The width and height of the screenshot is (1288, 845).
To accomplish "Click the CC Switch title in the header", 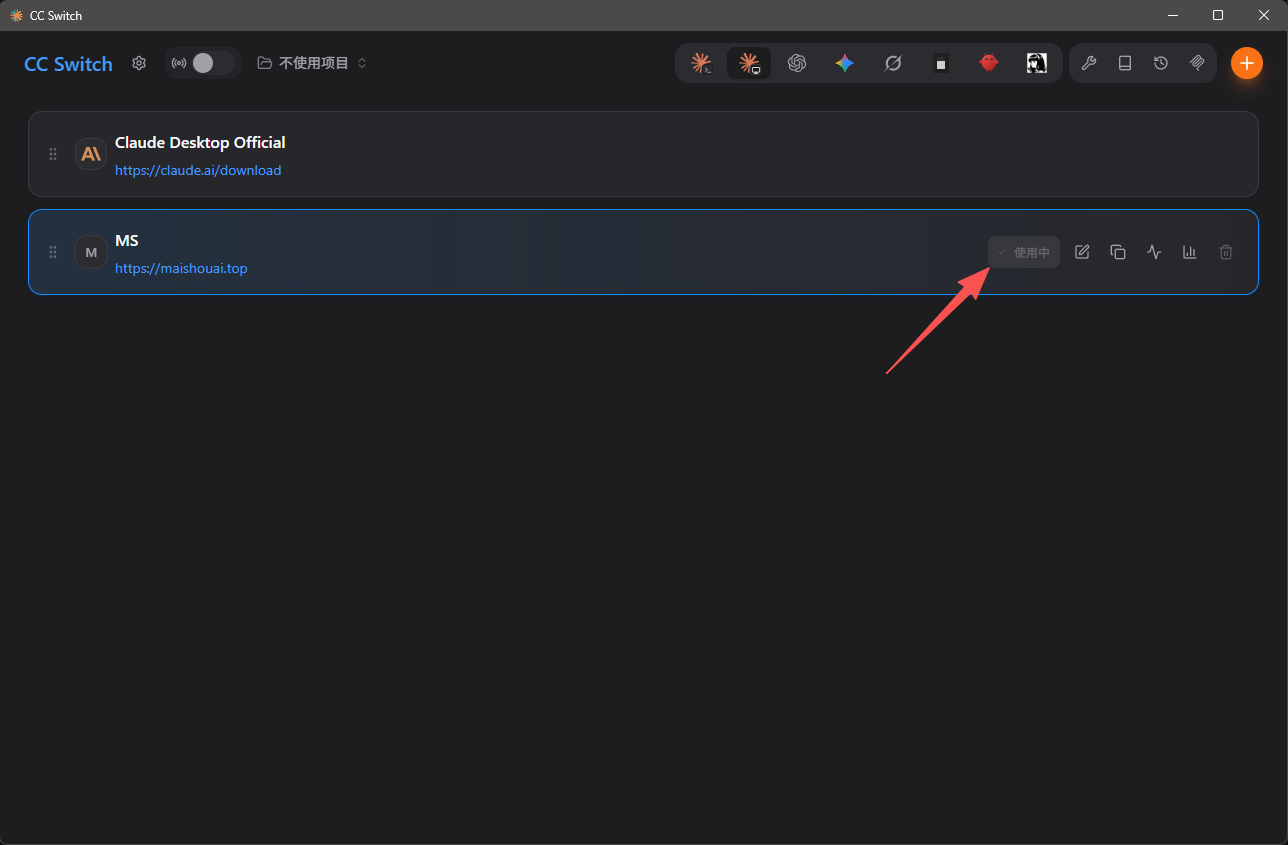I will (x=68, y=63).
